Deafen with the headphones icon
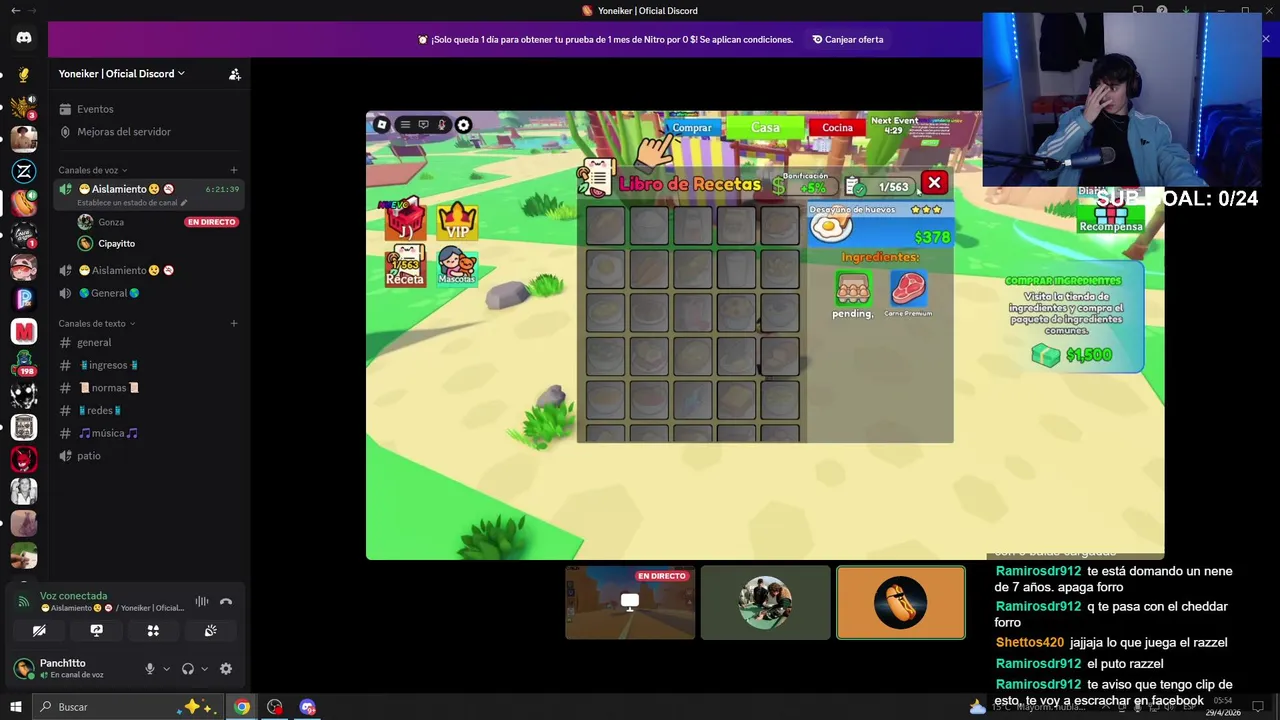Screen dimensions: 1280x720 [x=187, y=669]
